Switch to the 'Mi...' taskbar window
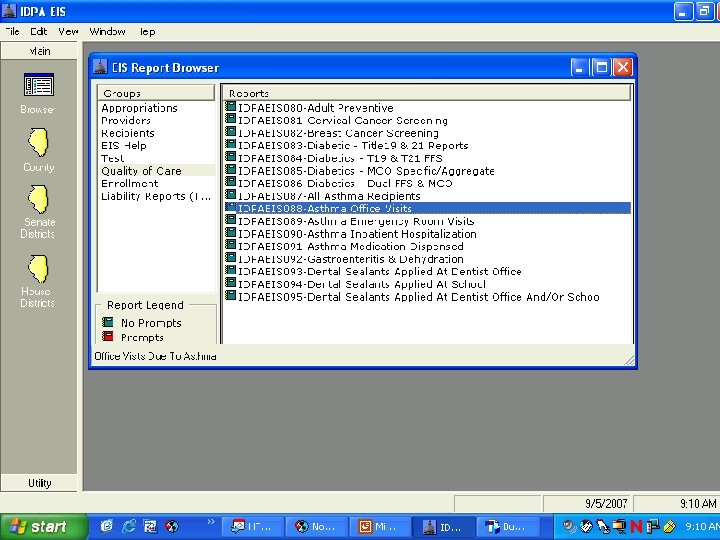 pos(379,527)
